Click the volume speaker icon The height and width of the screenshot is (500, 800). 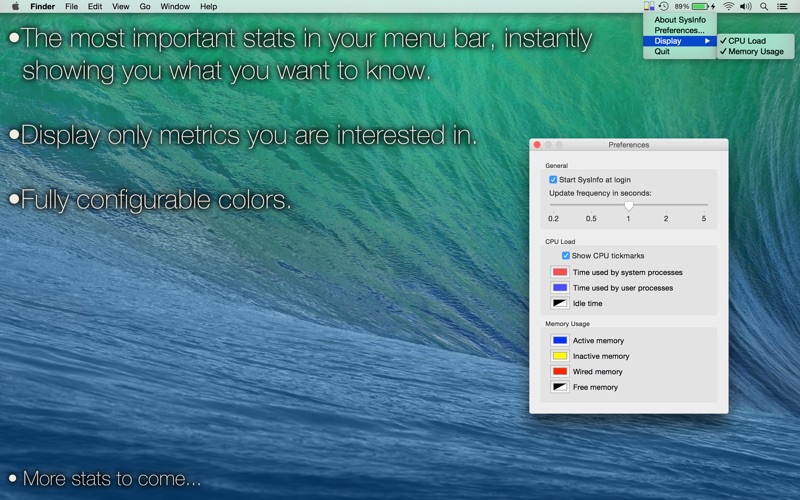click(745, 6)
